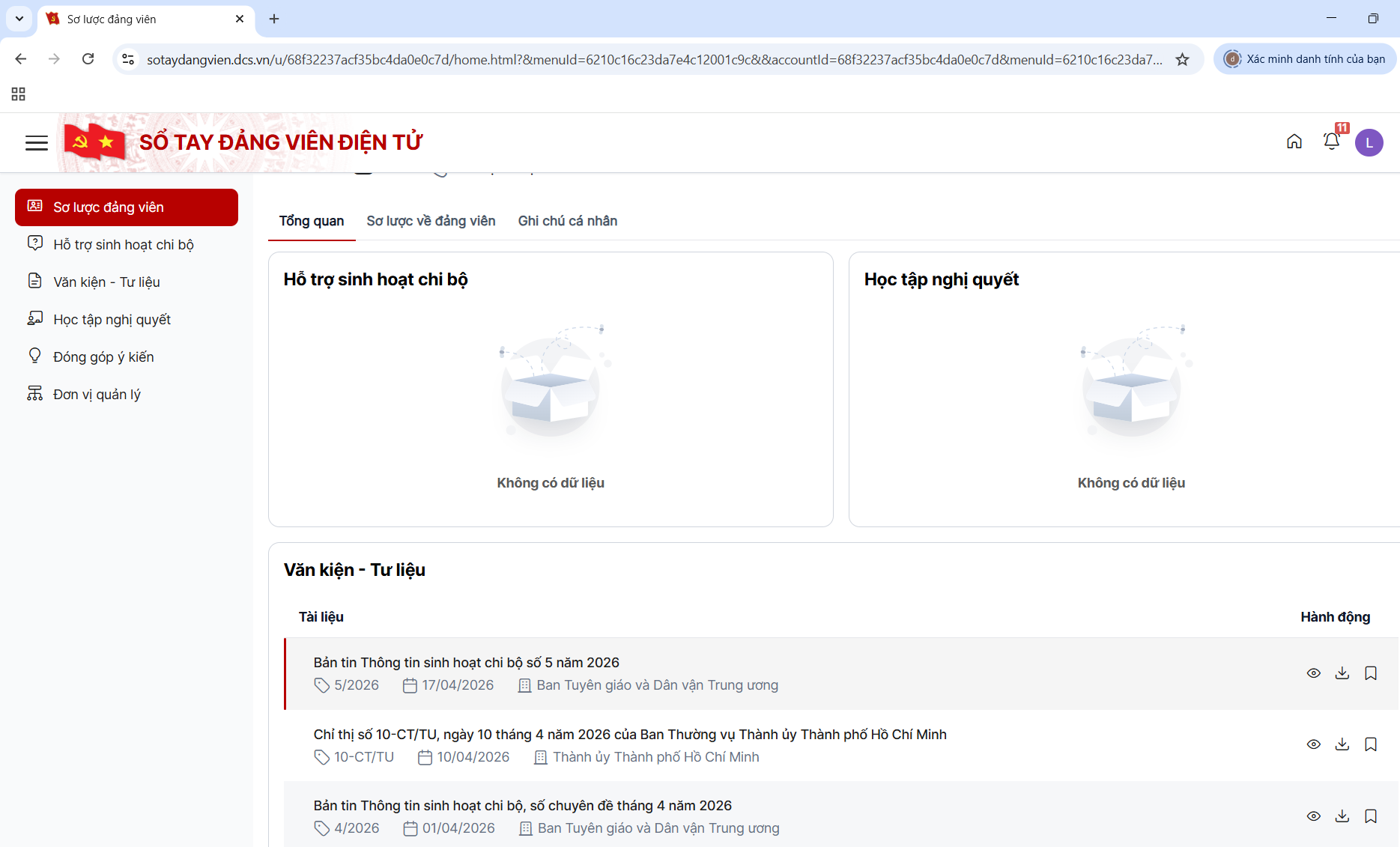This screenshot has height=847, width=1400.
Task: Toggle bookmark on Bản tin số 5
Action: coord(1370,673)
